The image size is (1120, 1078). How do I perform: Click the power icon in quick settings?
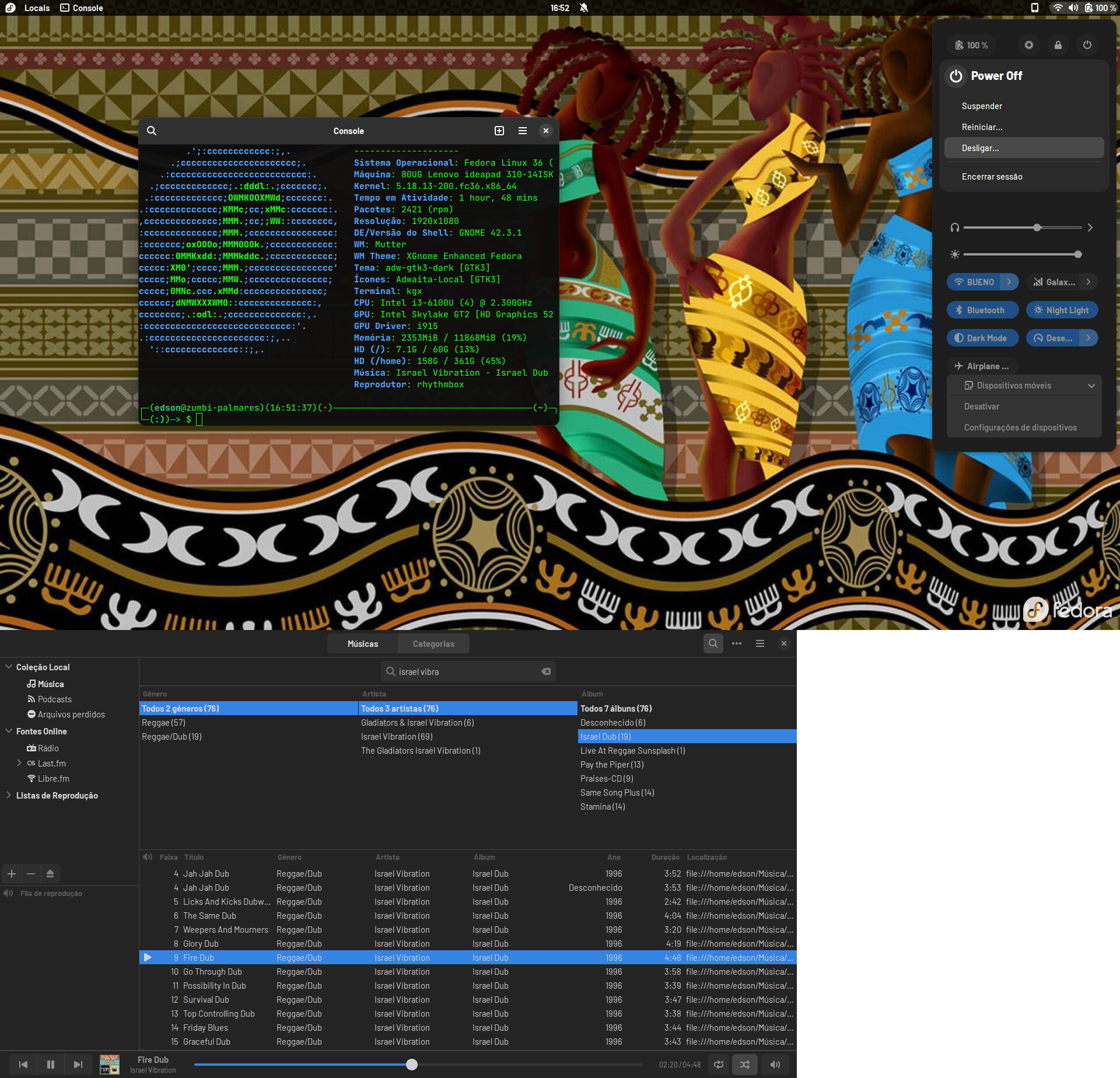click(1087, 45)
